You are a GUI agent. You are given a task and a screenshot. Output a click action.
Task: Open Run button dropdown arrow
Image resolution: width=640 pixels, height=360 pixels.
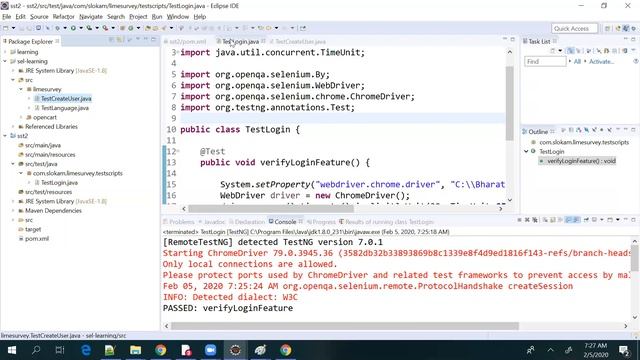point(81,28)
